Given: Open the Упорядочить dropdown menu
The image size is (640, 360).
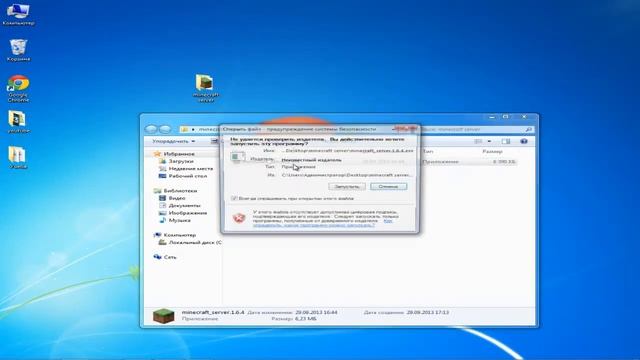Looking at the screenshot, I should 173,141.
